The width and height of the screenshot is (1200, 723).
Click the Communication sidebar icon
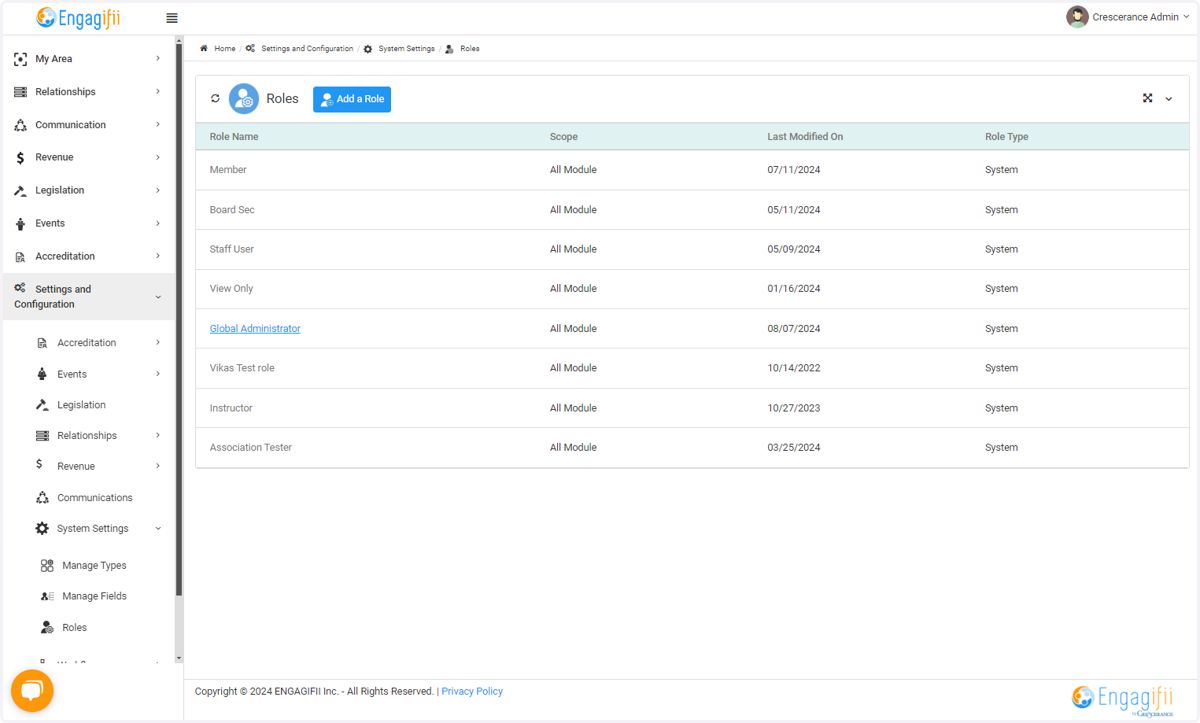coord(20,125)
